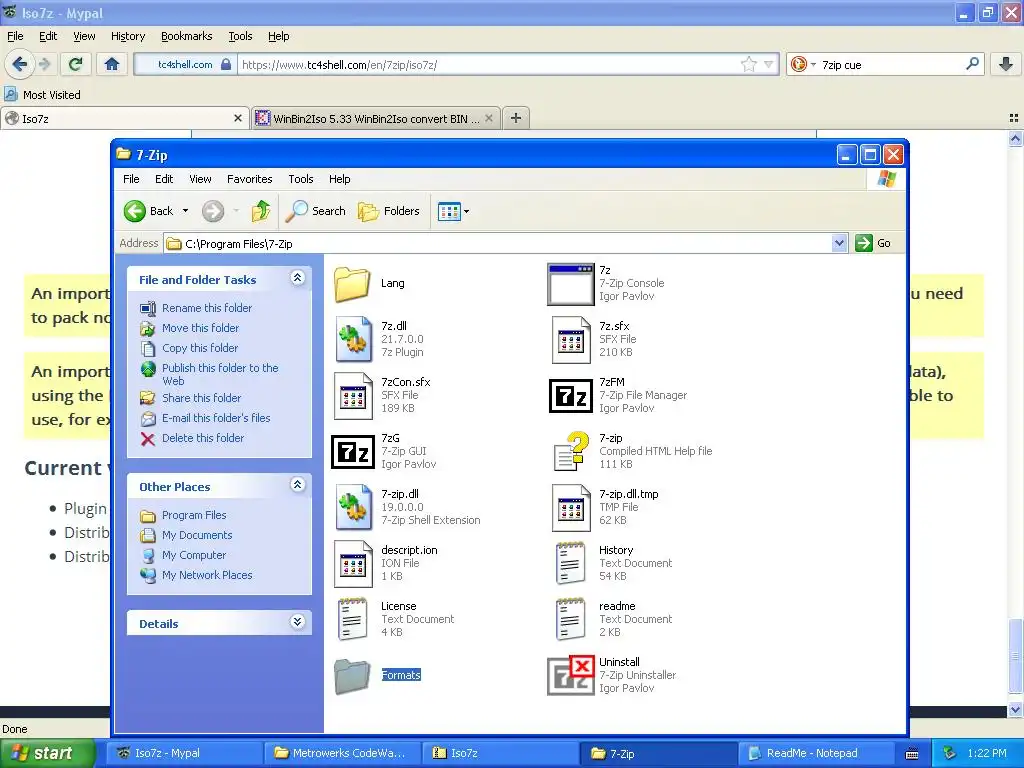The height and width of the screenshot is (768, 1024).
Task: Bookmark this page with the star icon
Action: (x=748, y=64)
